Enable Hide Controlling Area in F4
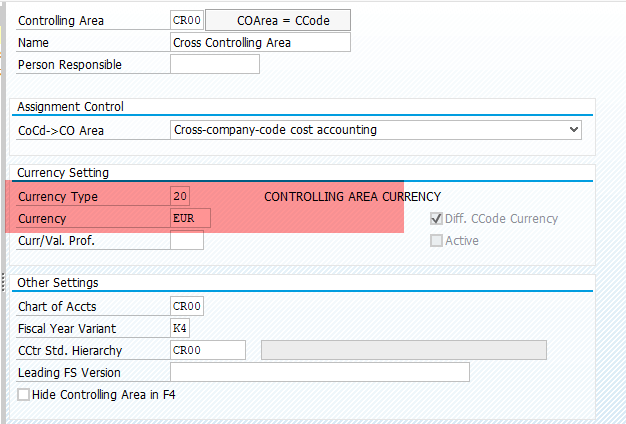The height and width of the screenshot is (424, 626). tap(24, 394)
